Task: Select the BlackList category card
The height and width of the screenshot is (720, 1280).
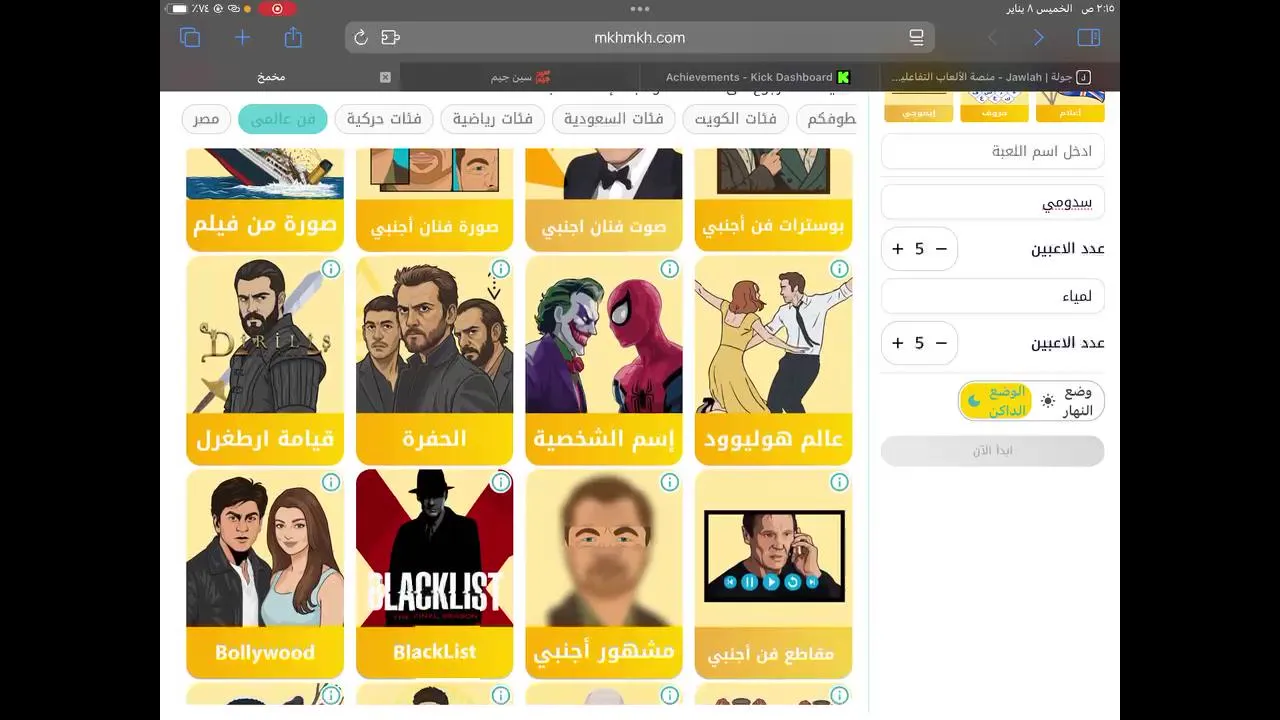Action: point(435,574)
